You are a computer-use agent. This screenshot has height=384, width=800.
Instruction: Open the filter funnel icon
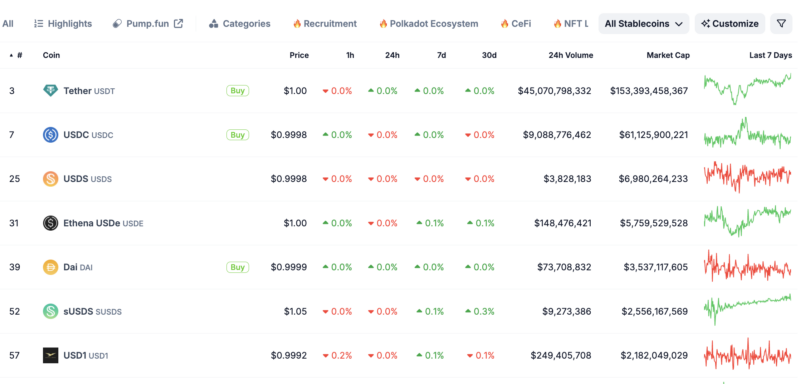tap(781, 23)
